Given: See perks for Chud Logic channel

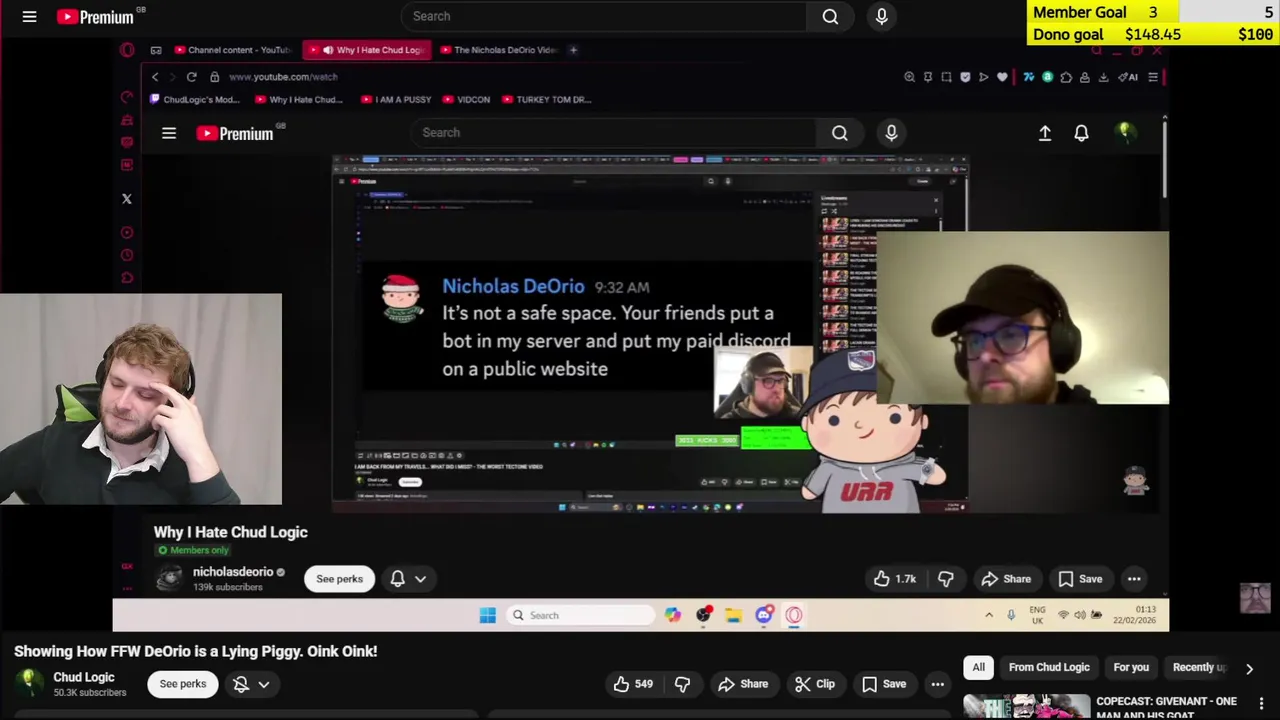Looking at the screenshot, I should (183, 684).
